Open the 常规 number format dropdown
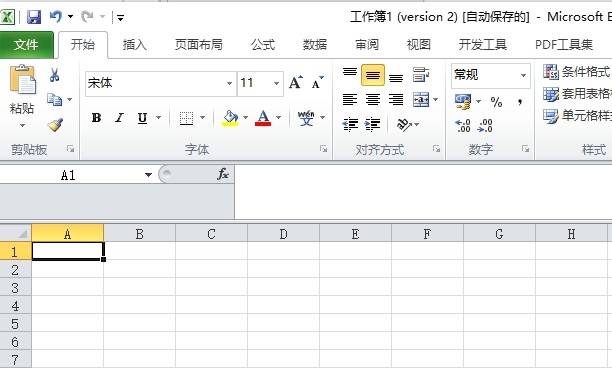 pos(523,75)
